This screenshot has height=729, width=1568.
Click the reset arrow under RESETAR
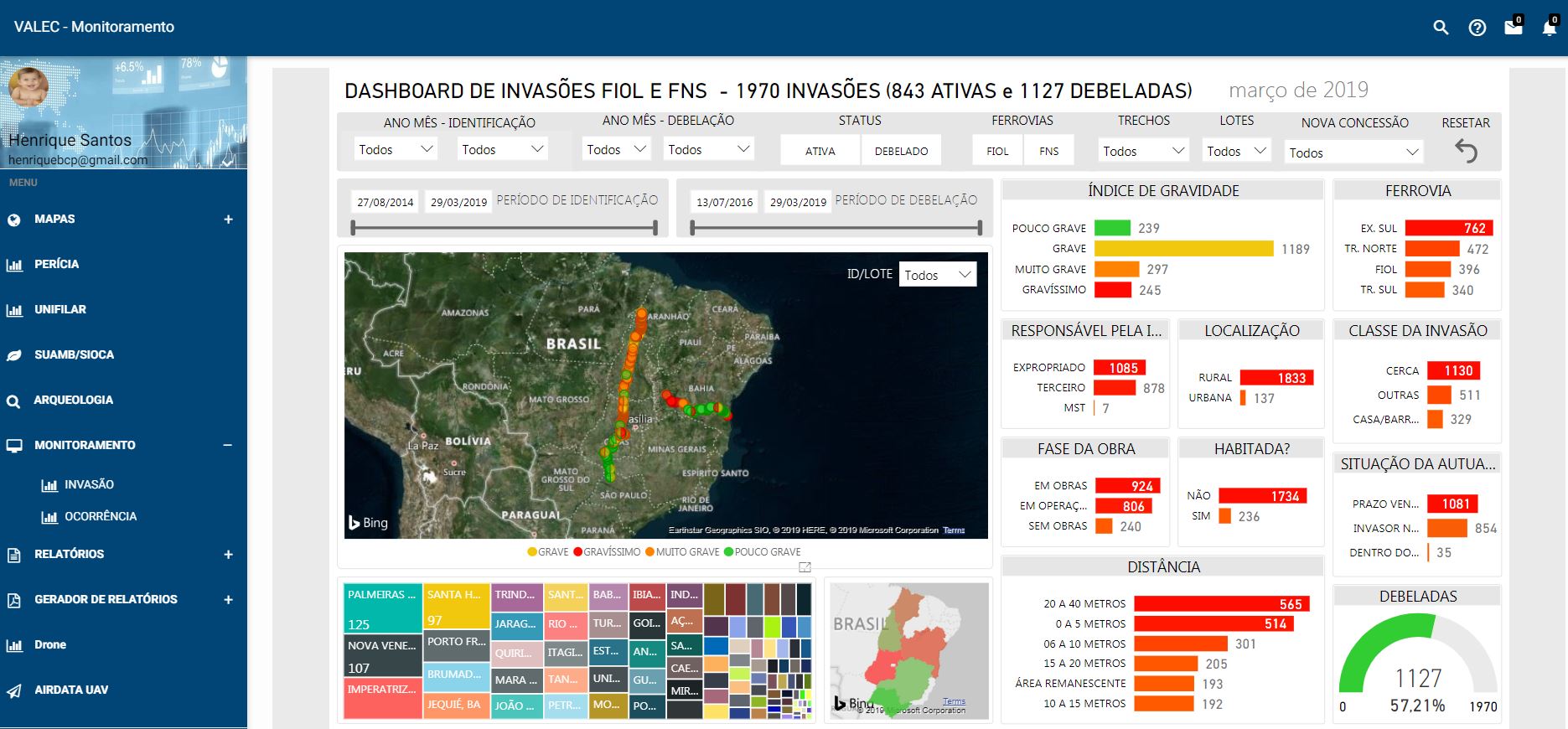[1466, 151]
